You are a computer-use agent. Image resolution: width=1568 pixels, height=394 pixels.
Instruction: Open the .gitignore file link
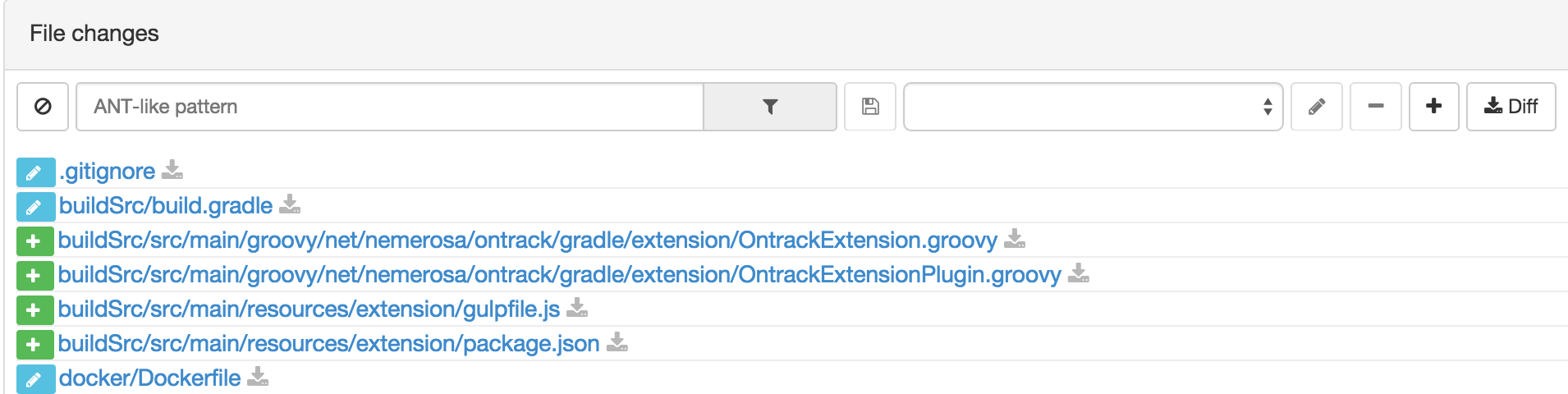pos(108,172)
